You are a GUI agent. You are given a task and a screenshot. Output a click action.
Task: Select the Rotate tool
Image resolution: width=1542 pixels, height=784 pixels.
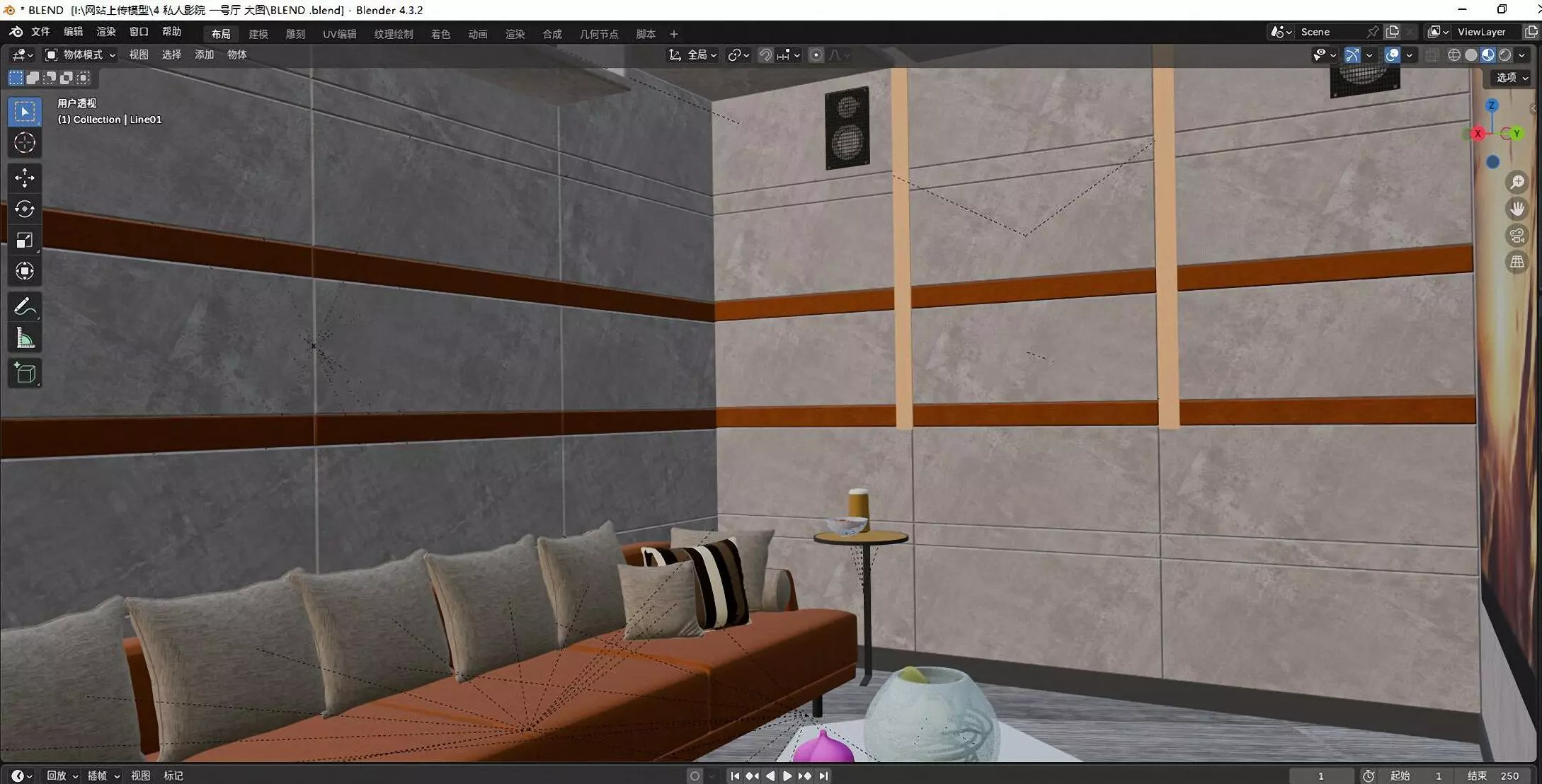pos(25,209)
